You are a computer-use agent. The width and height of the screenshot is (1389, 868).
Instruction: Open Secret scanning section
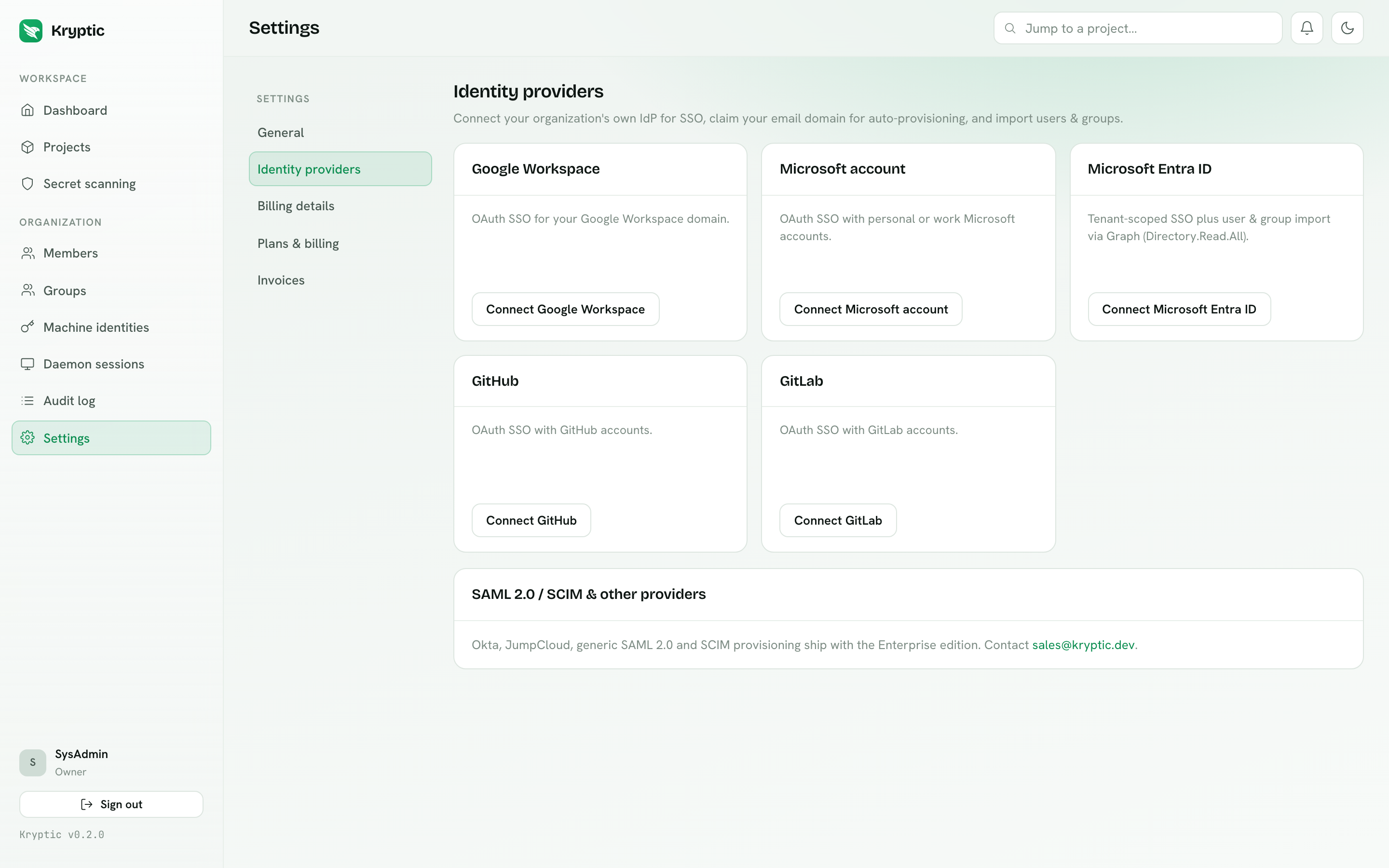[x=111, y=184]
